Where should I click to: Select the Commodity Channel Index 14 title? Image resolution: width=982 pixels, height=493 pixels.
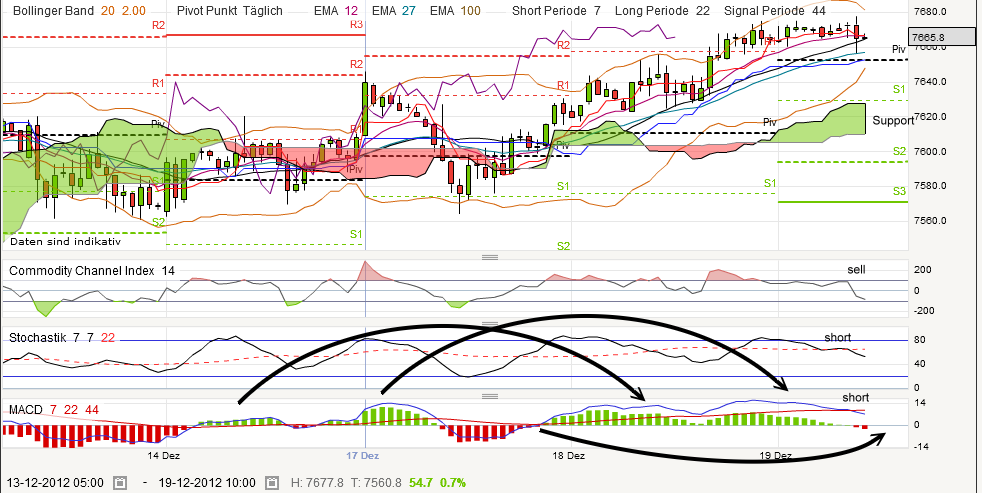[x=92, y=271]
